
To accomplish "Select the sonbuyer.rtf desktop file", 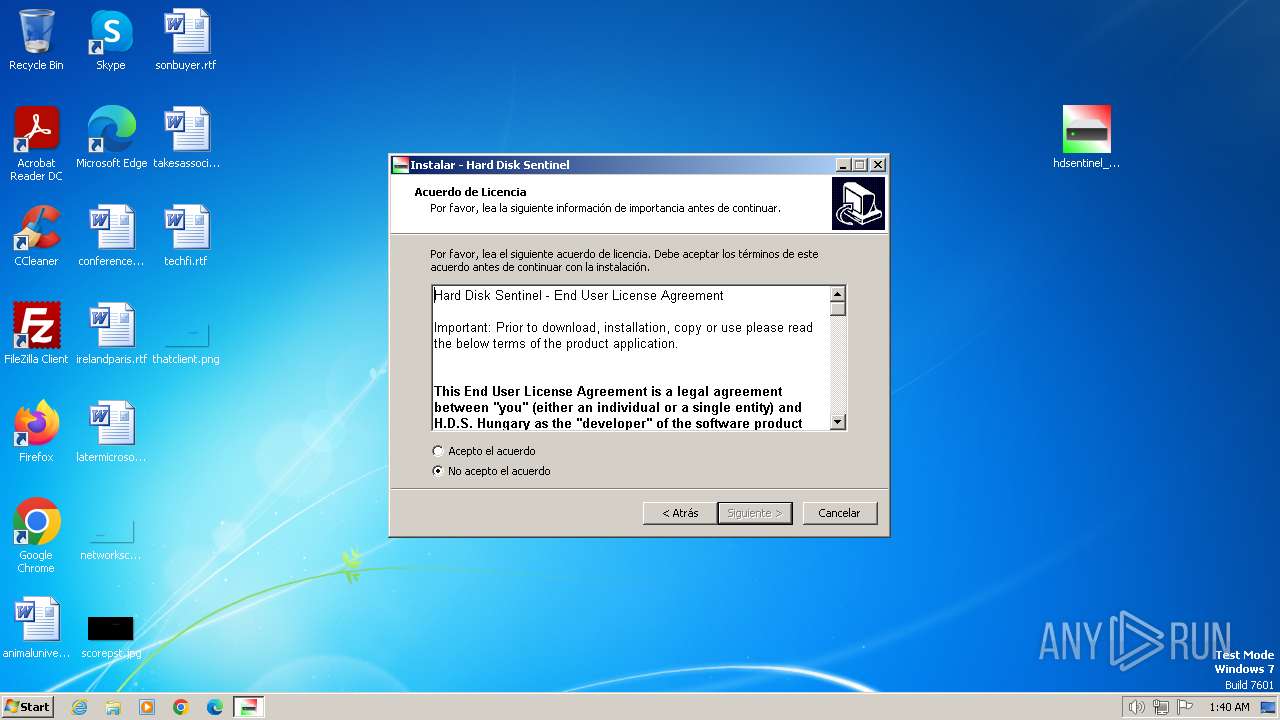I will pyautogui.click(x=186, y=40).
